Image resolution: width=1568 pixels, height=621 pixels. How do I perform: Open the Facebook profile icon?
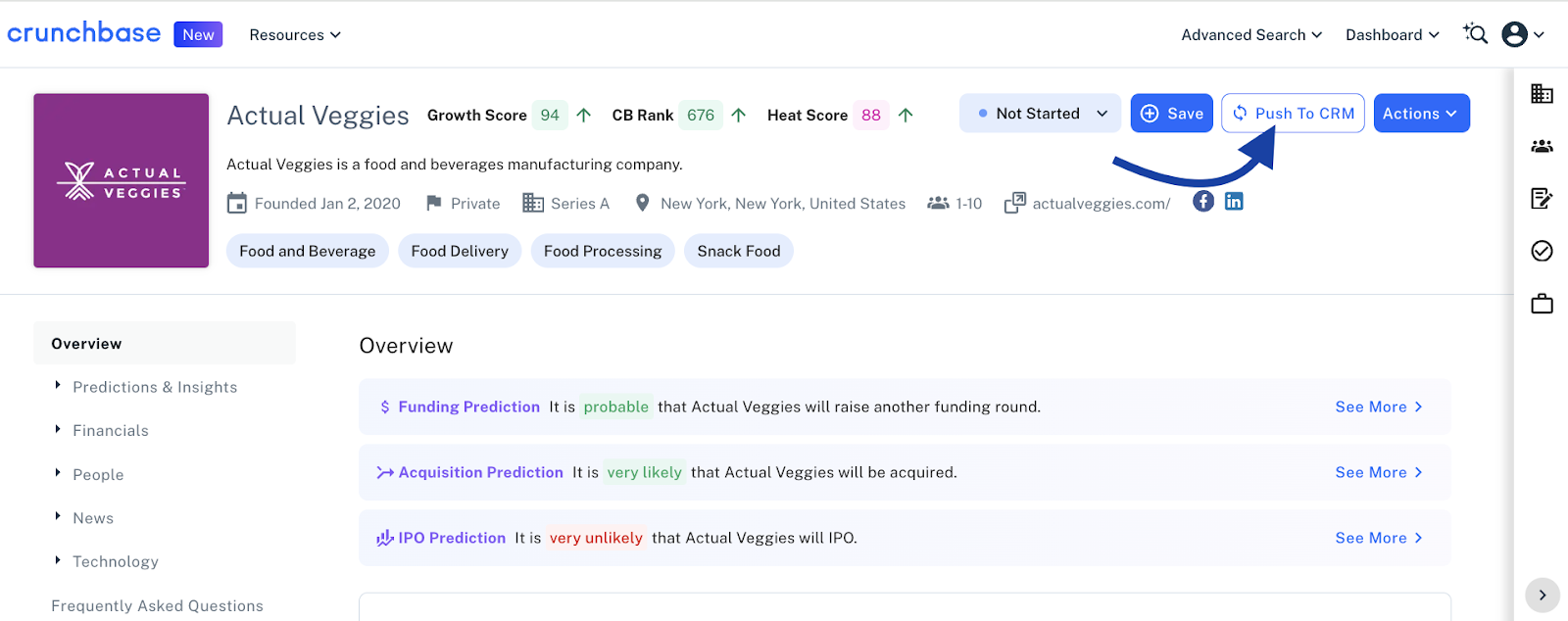click(x=1203, y=201)
